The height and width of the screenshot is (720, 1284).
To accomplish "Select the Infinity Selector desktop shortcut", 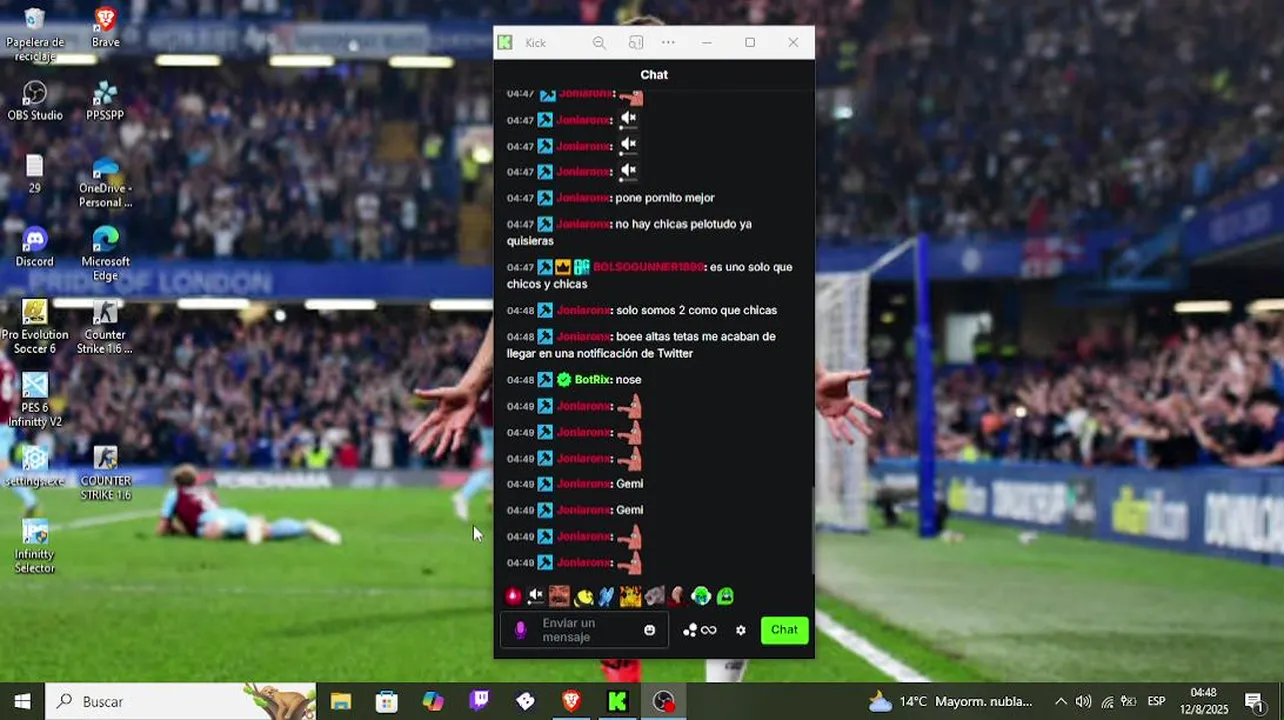I will point(35,547).
